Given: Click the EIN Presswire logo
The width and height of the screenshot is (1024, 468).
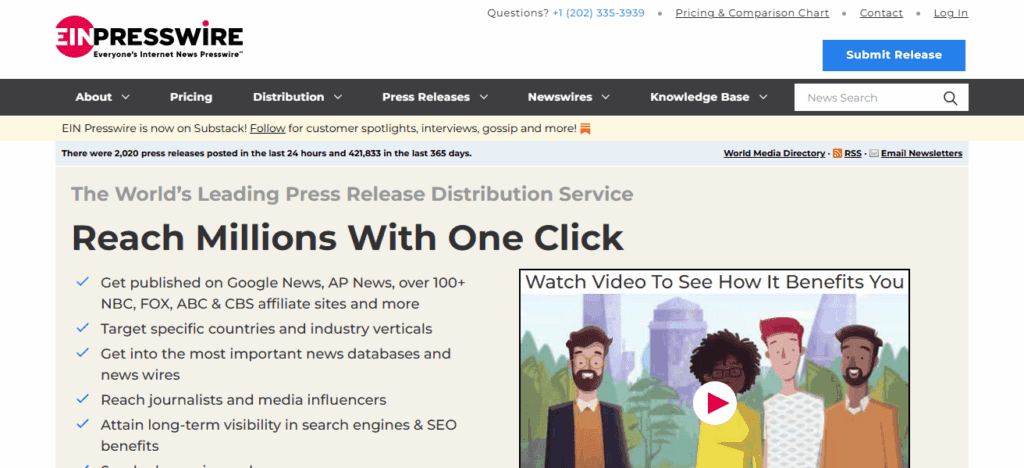Looking at the screenshot, I should click(149, 38).
